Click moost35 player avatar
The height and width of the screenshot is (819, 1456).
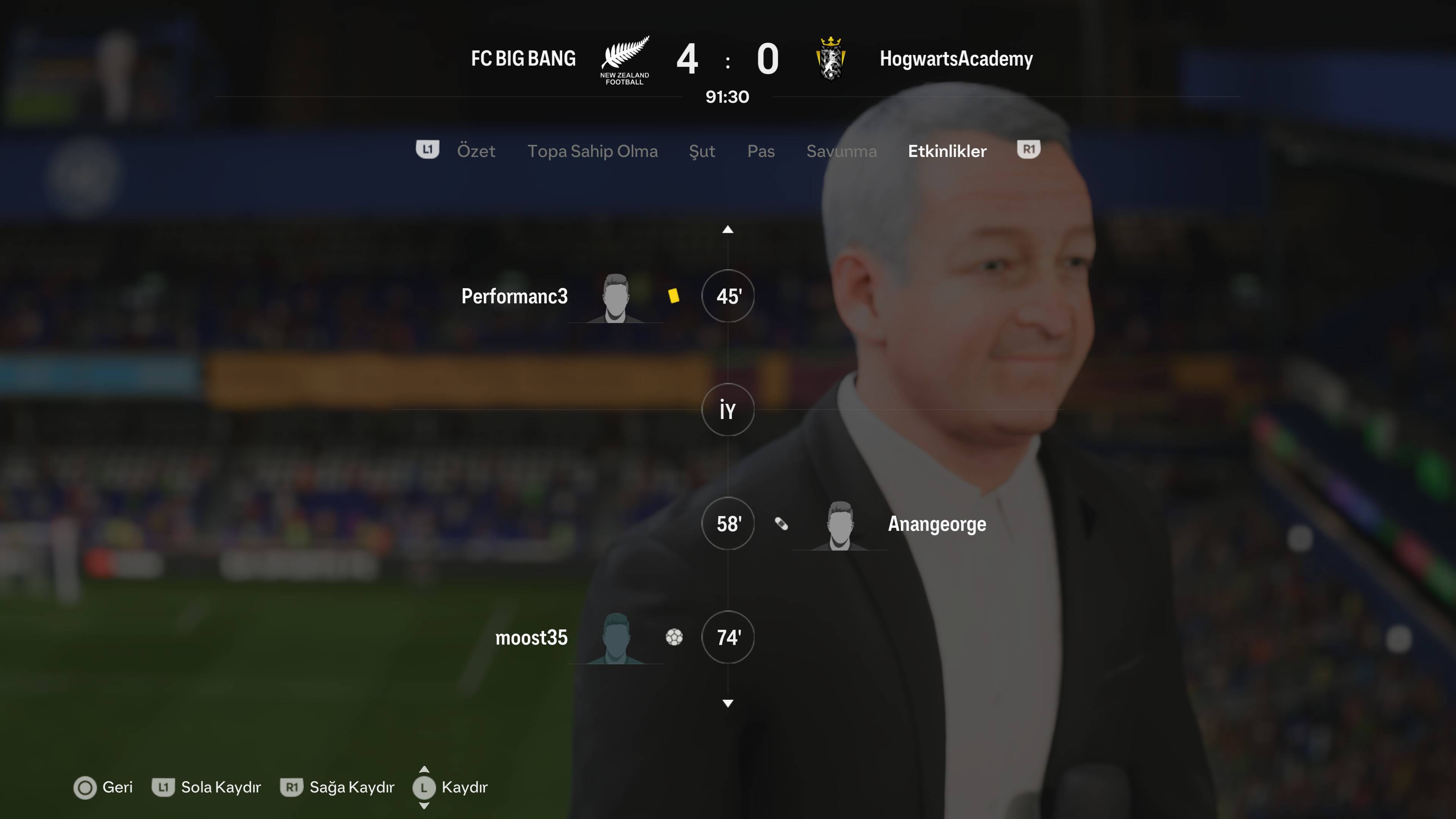coord(615,638)
